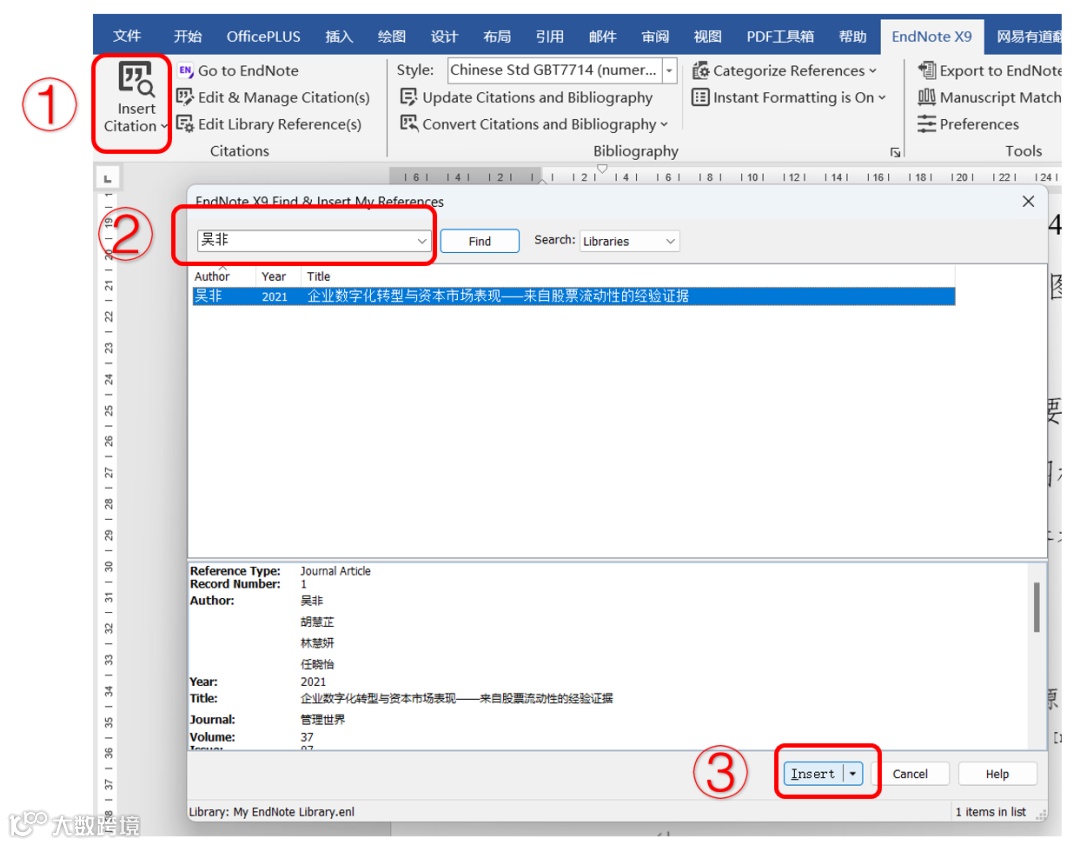1080x845 pixels.
Task: Switch to the 审阅 tab
Action: pos(655,36)
